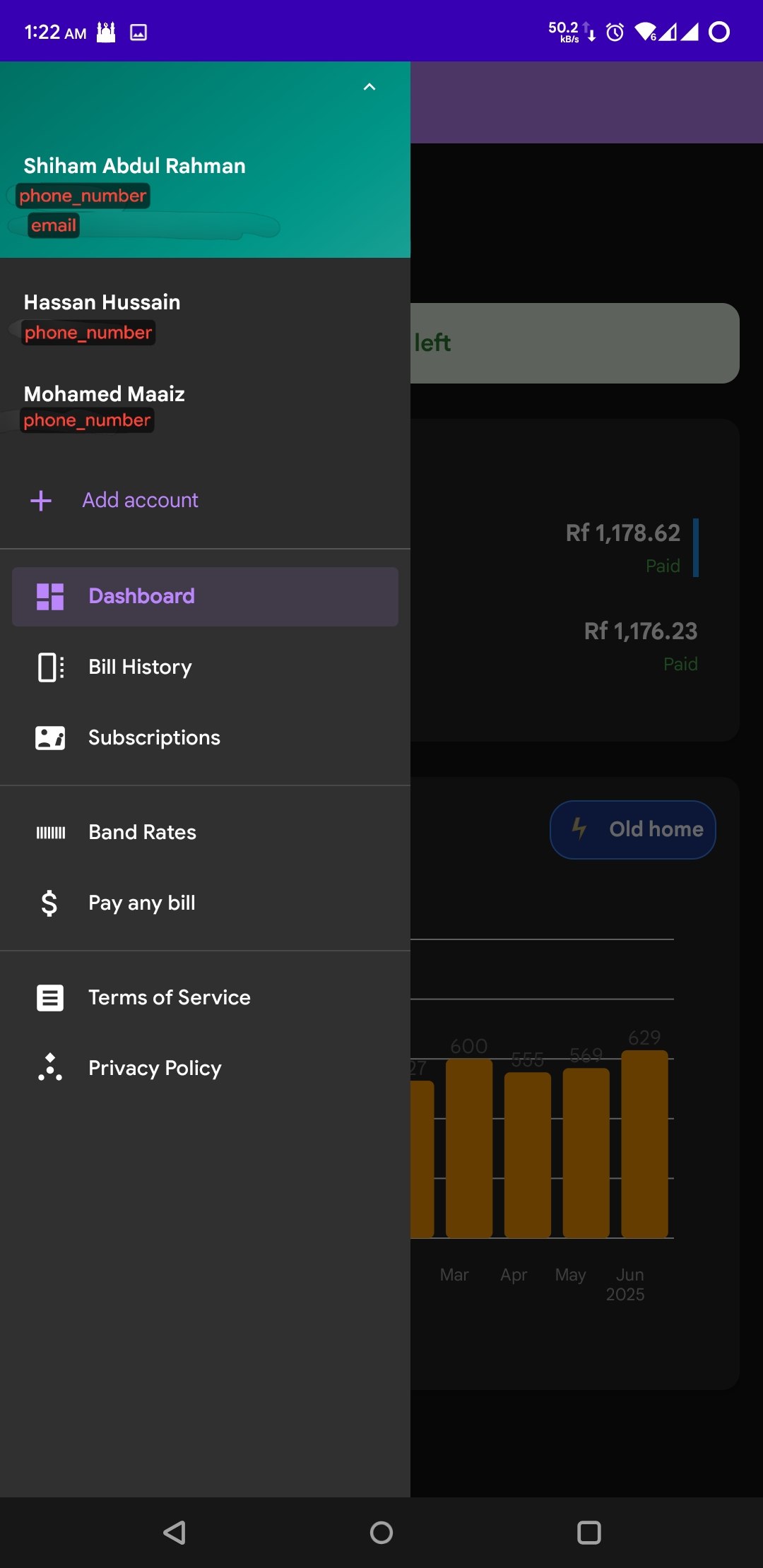
Task: Click Add account link
Action: coord(140,501)
